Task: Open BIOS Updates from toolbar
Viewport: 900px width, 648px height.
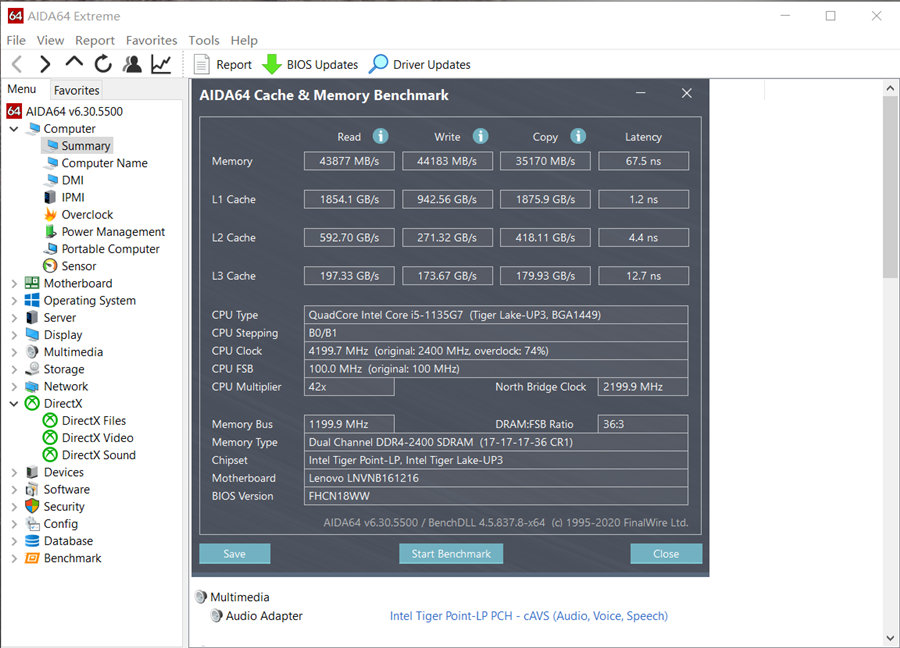Action: (310, 64)
